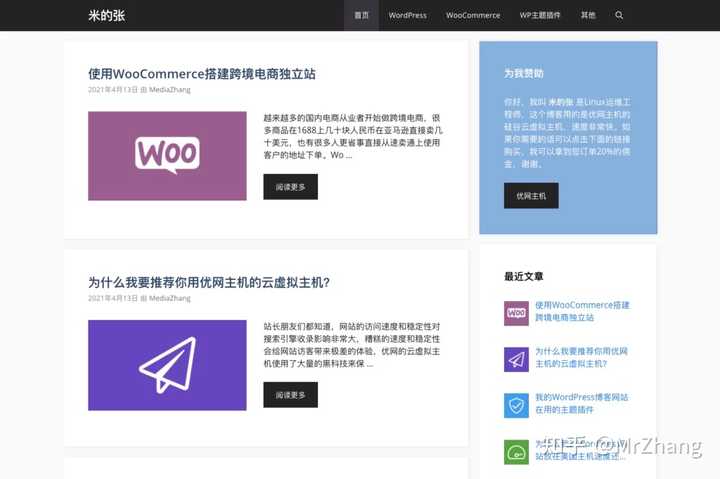Screen dimensions: 720x479
Task: Click the post excerpt starting 站长朋友们都知道
Action: (352, 345)
